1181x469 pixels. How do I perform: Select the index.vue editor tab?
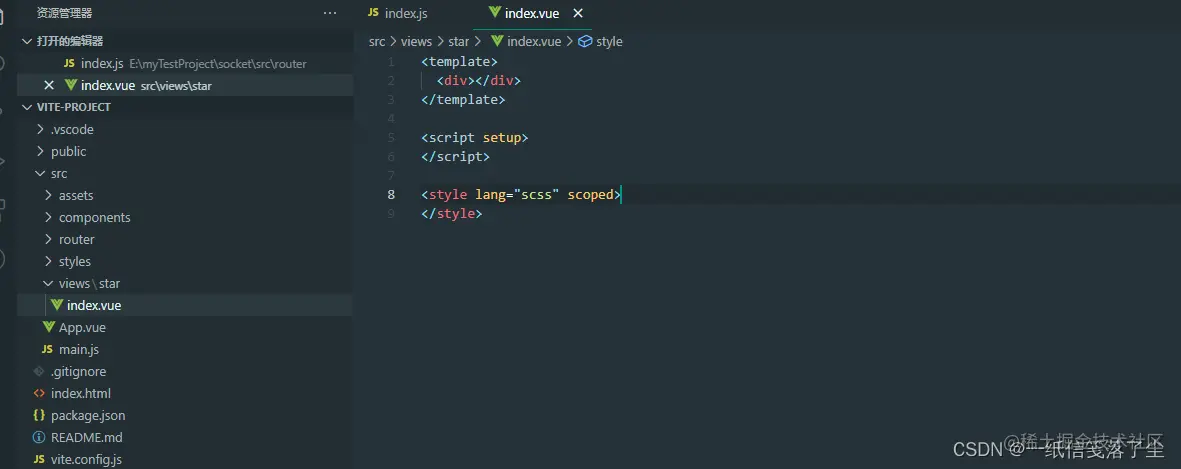532,14
